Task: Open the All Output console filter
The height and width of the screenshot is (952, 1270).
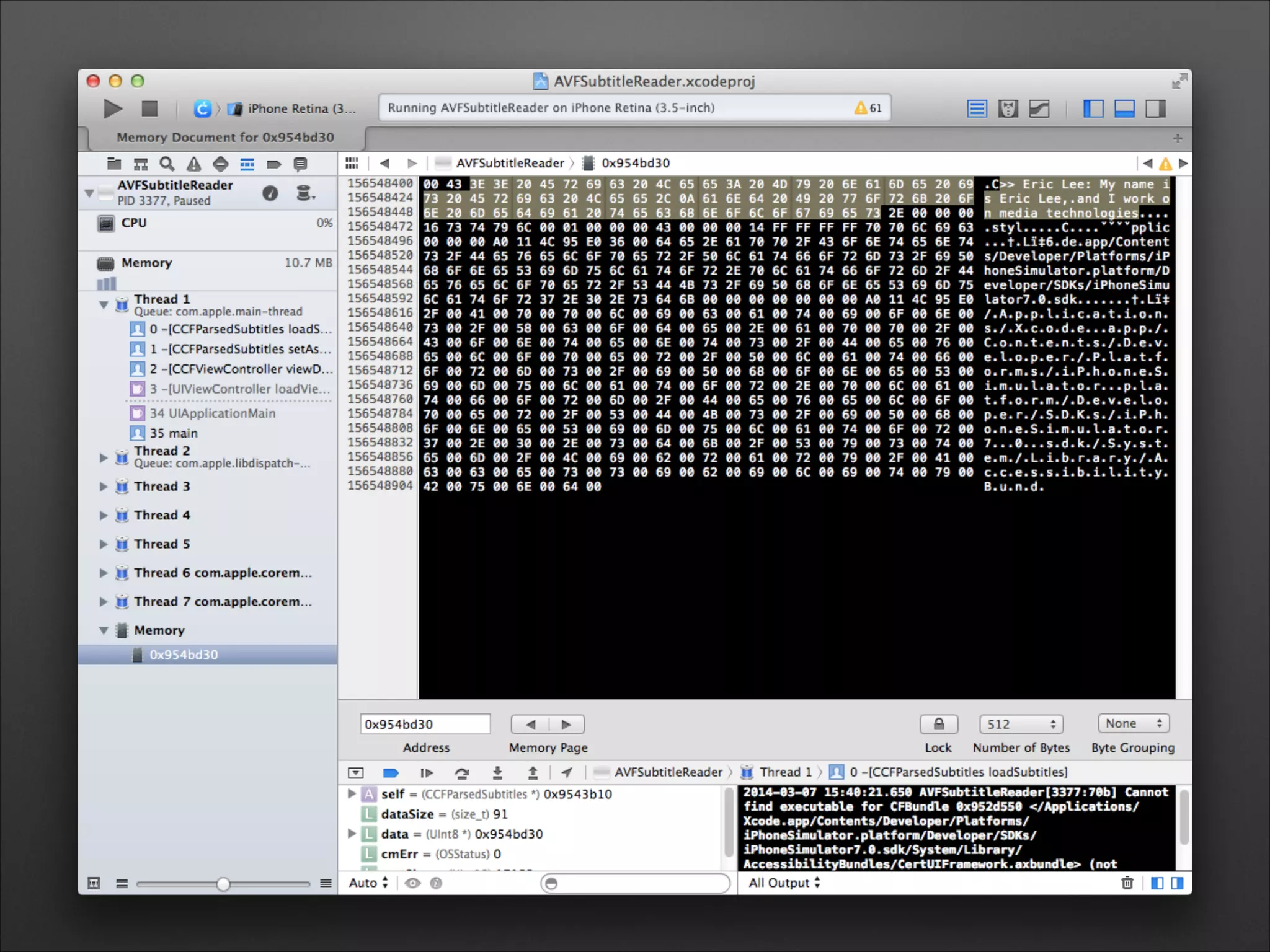Action: (784, 883)
